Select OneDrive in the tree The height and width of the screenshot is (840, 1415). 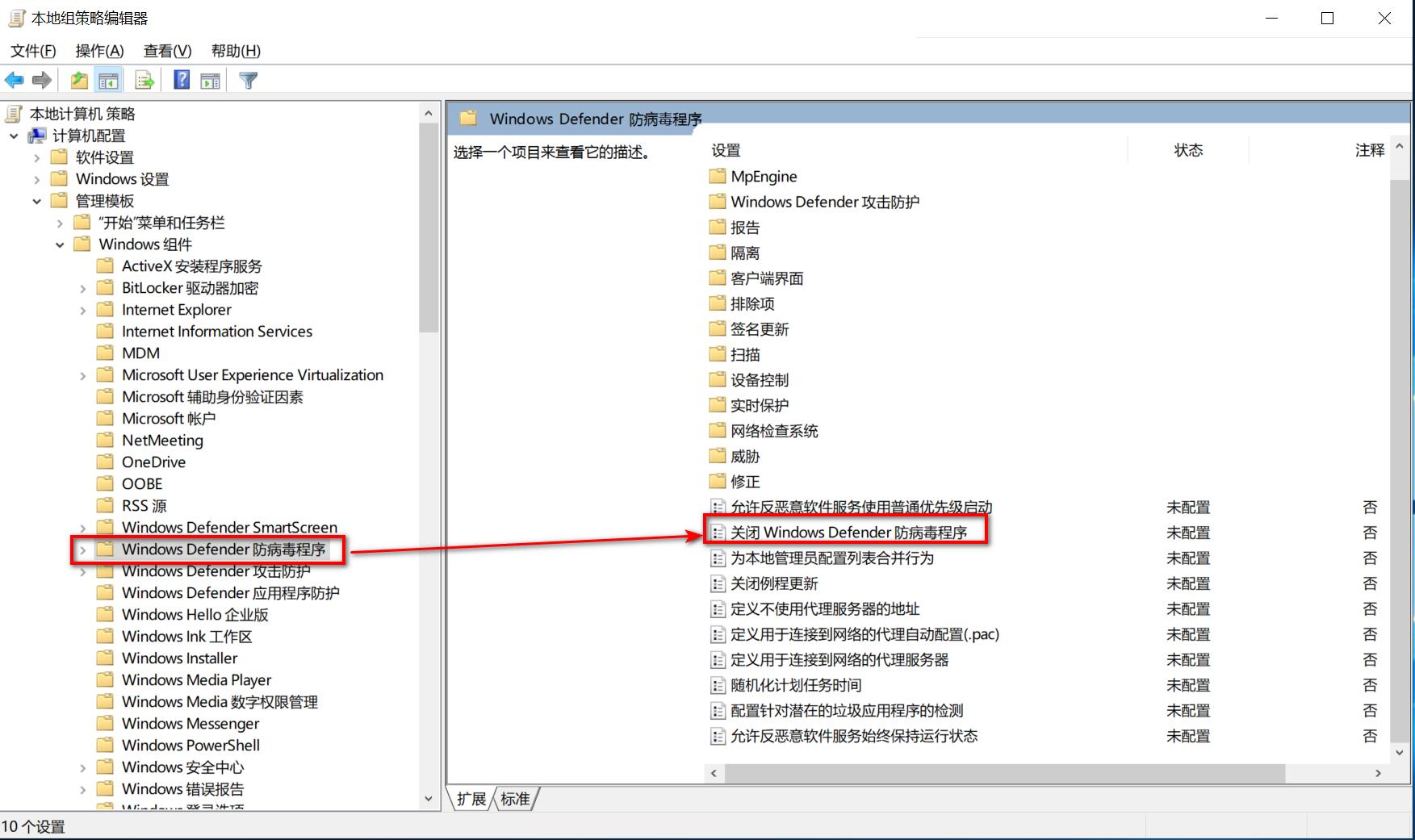(153, 462)
